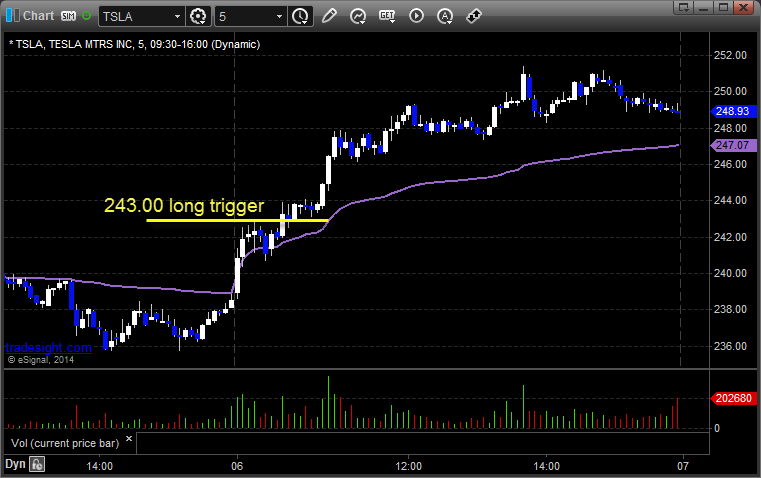Minimize the chart window

click(703, 7)
